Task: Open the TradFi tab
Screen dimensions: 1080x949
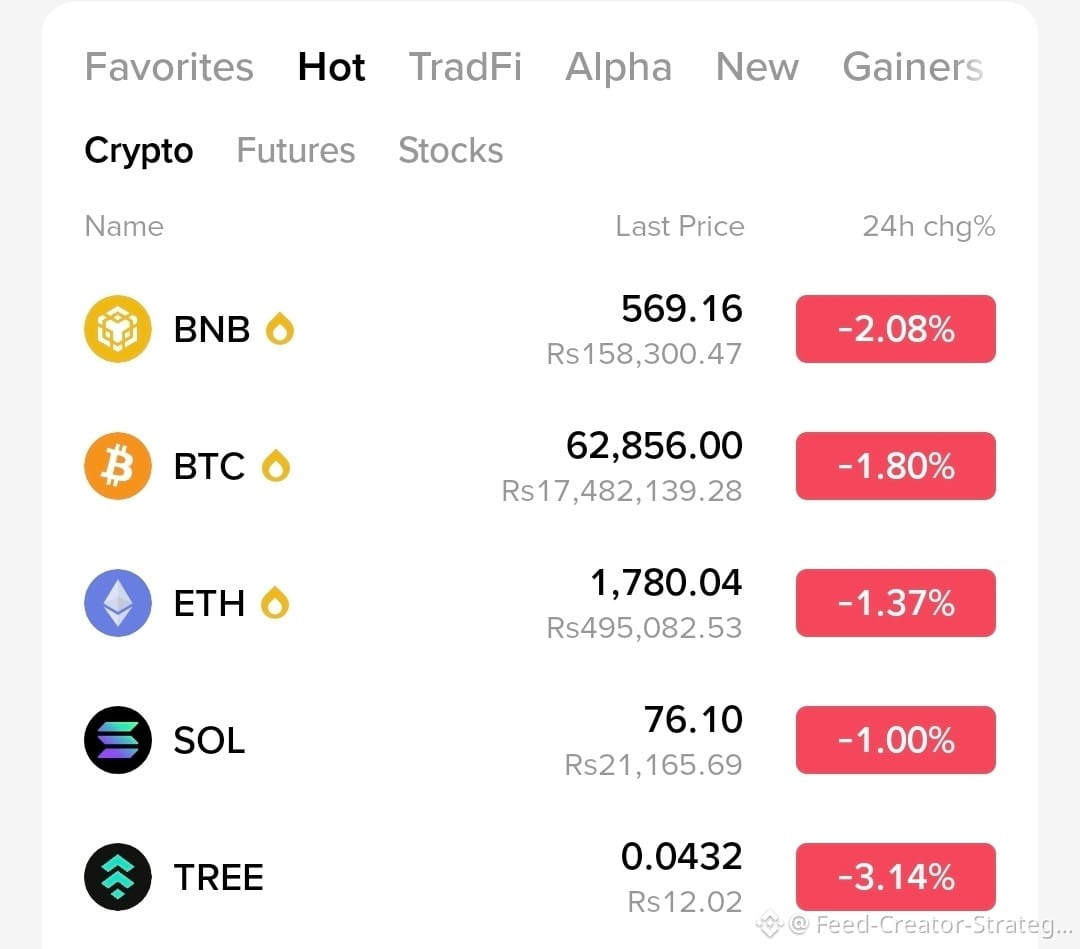Action: pos(465,67)
